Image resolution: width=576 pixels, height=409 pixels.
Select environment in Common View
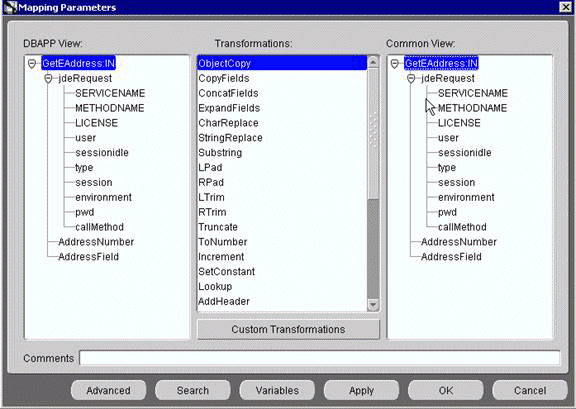pos(466,197)
